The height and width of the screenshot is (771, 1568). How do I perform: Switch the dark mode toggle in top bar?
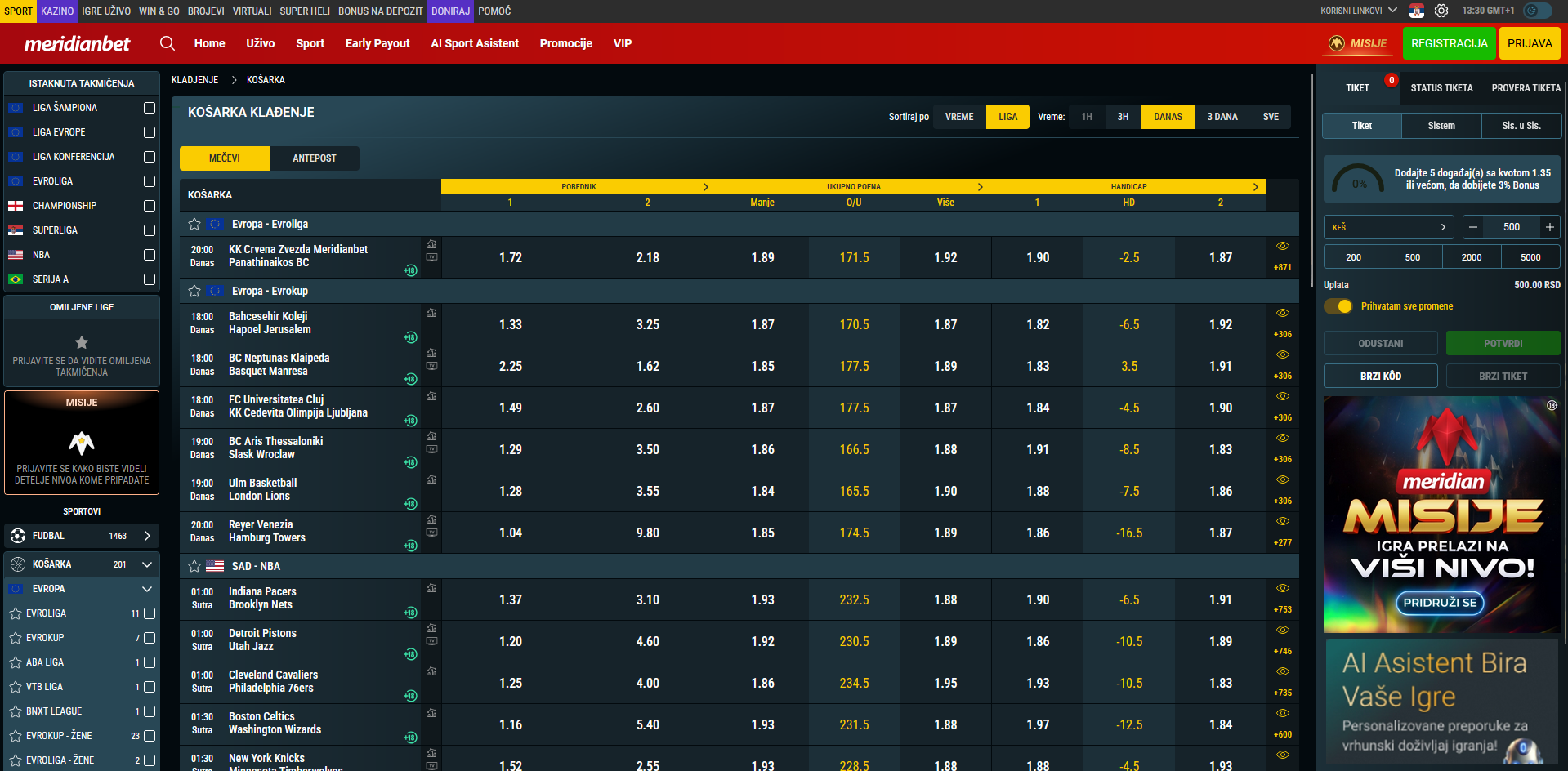tap(1537, 11)
